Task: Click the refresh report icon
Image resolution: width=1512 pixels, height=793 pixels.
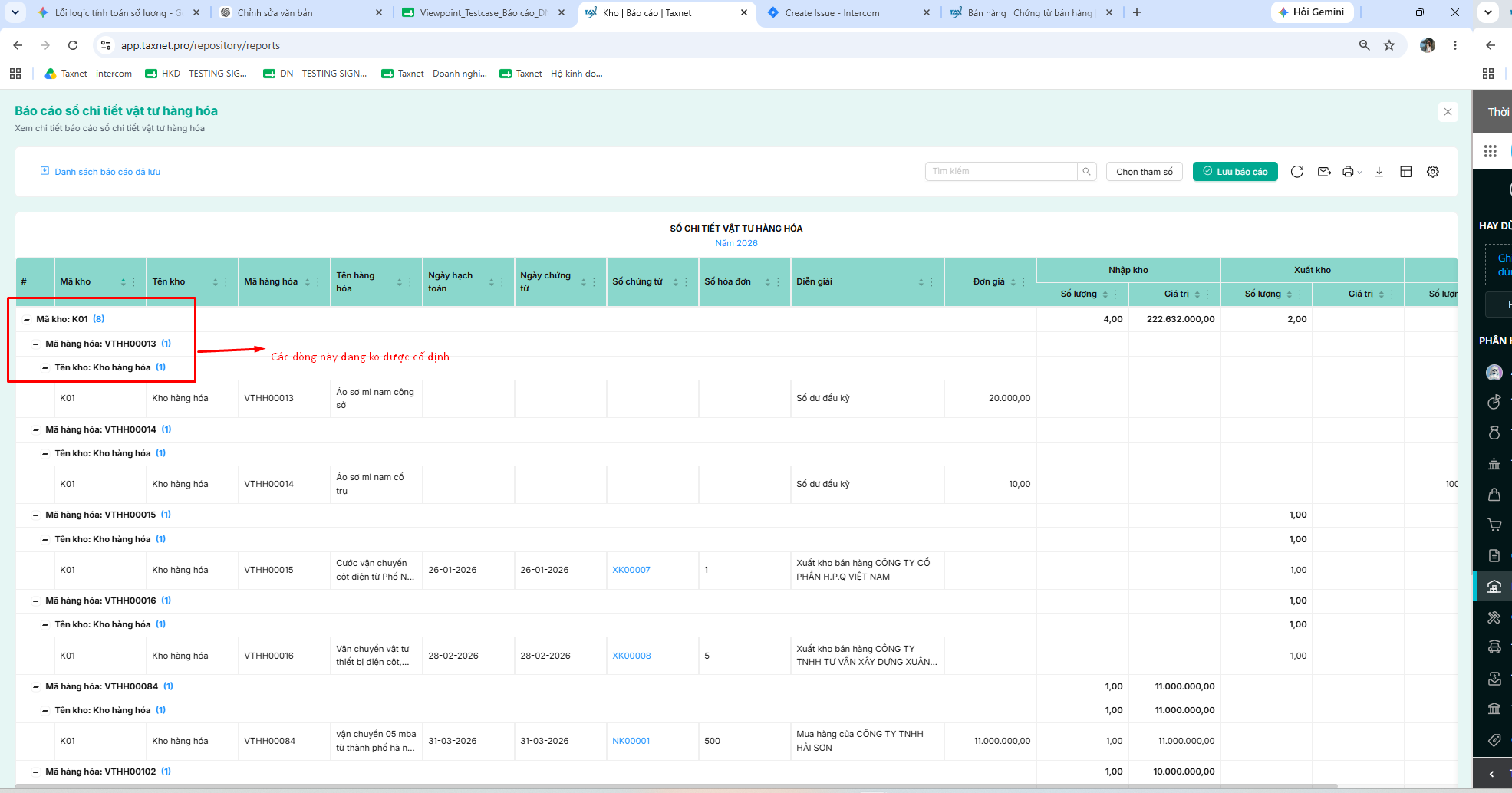Action: [1296, 172]
